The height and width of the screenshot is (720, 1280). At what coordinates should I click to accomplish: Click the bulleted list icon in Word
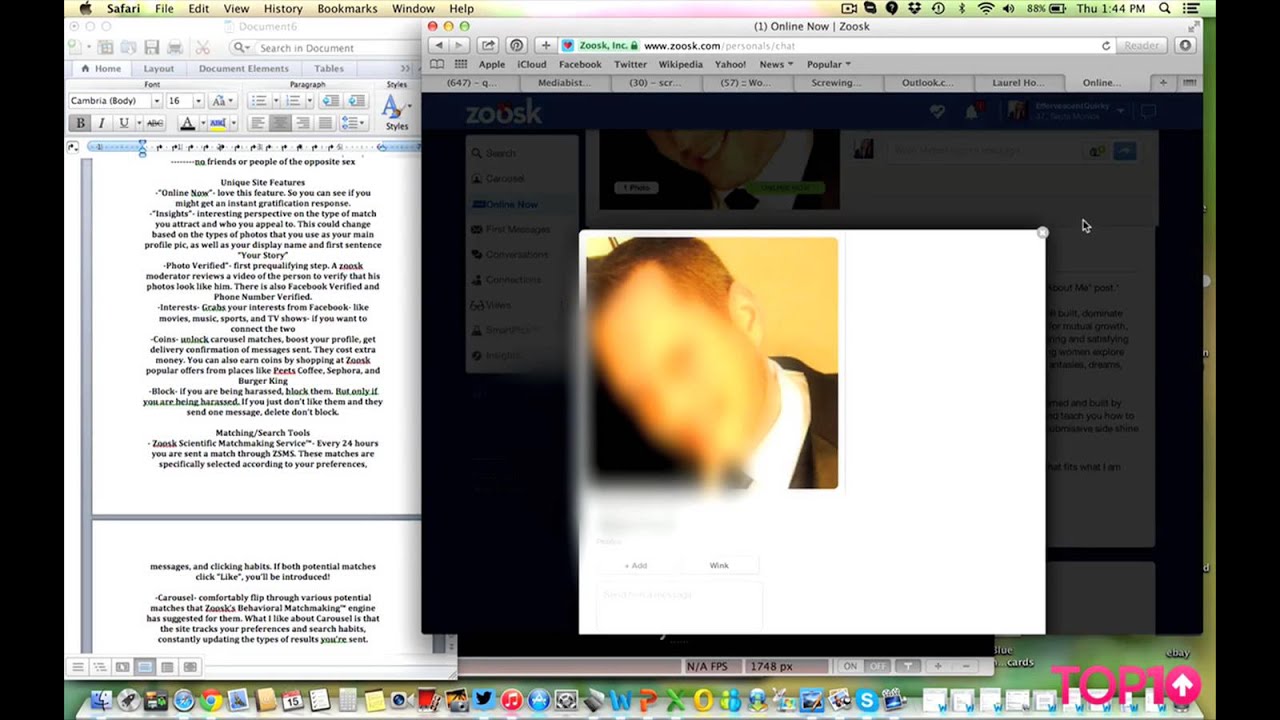click(258, 101)
